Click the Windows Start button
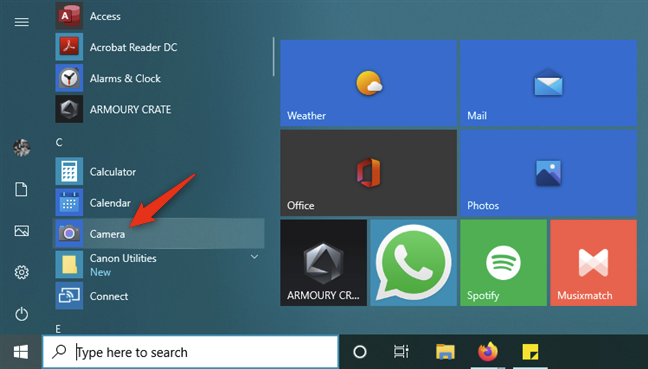The width and height of the screenshot is (648, 369). (21, 352)
